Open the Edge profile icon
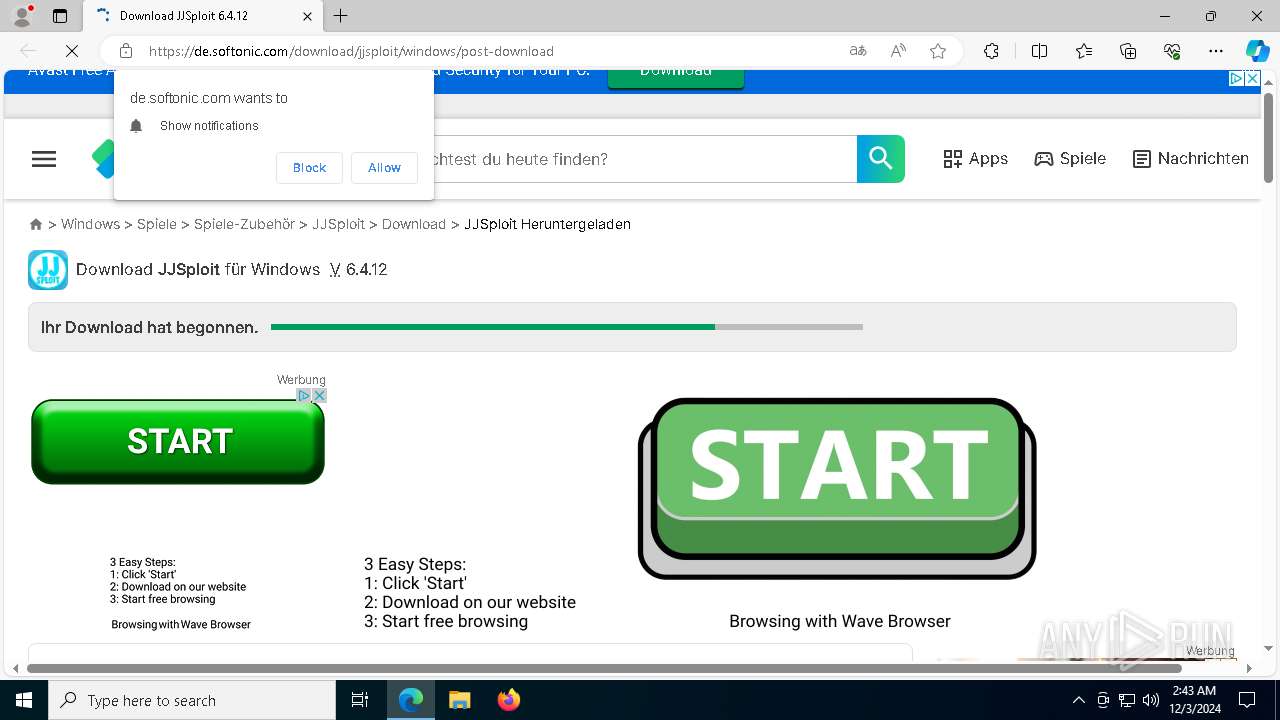This screenshot has height=720, width=1280. 22,16
